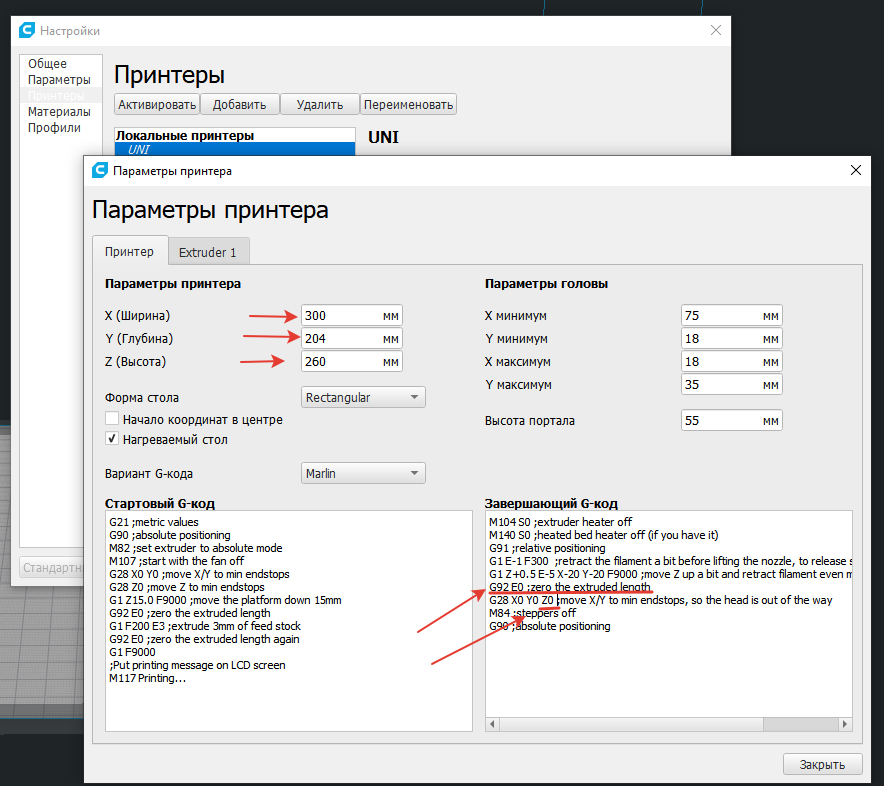The width and height of the screenshot is (884, 787).
Task: Open Материалы in Настройки sidebar
Action: (59, 112)
